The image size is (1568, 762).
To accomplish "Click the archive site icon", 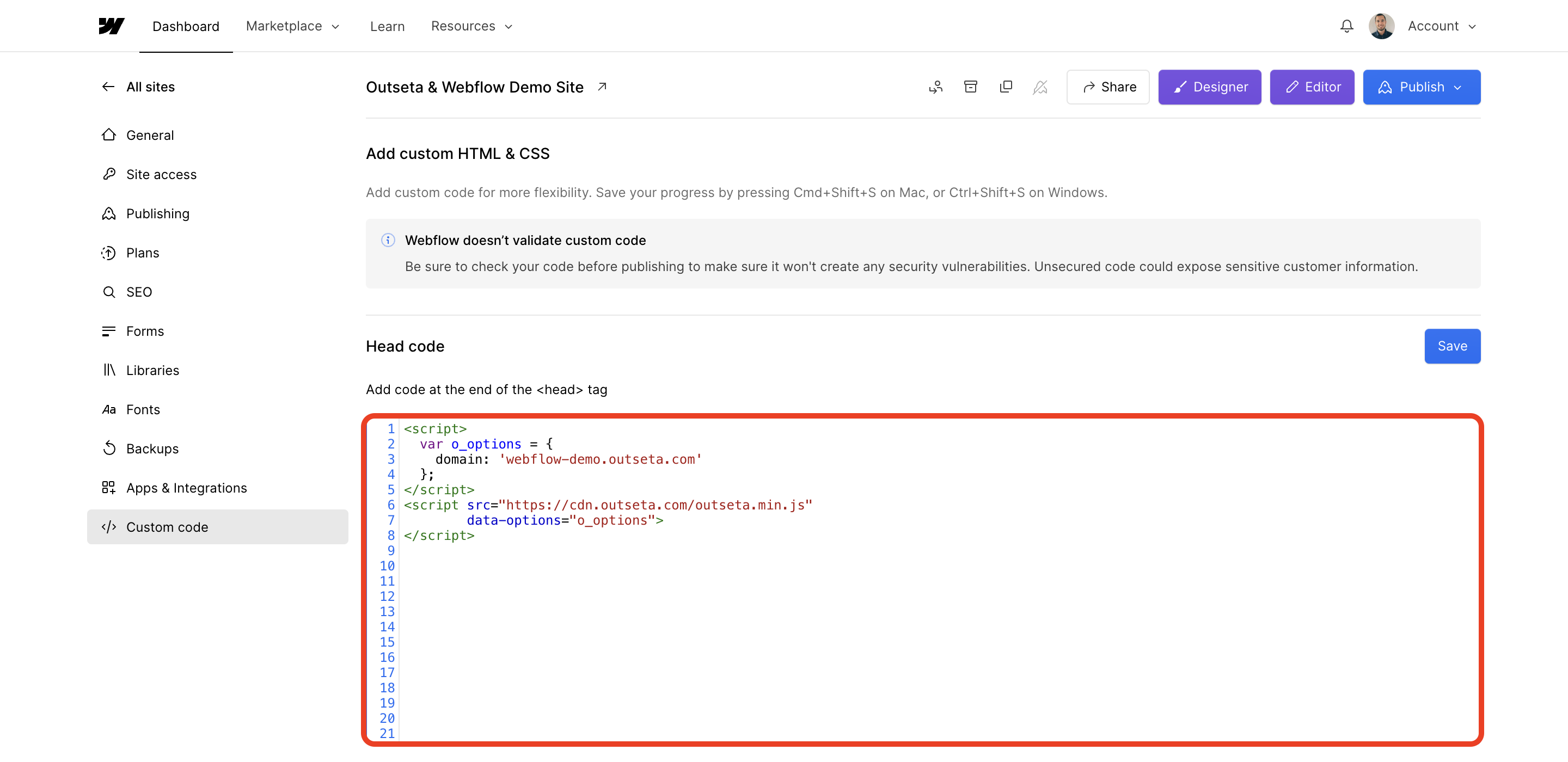I will (x=971, y=87).
